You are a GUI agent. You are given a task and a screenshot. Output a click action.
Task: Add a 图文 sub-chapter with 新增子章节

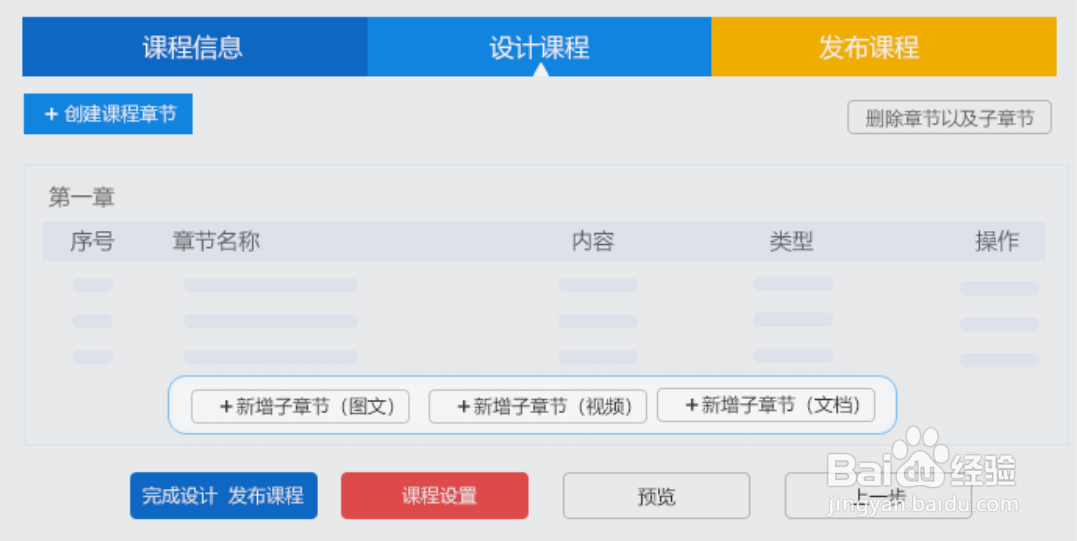300,406
